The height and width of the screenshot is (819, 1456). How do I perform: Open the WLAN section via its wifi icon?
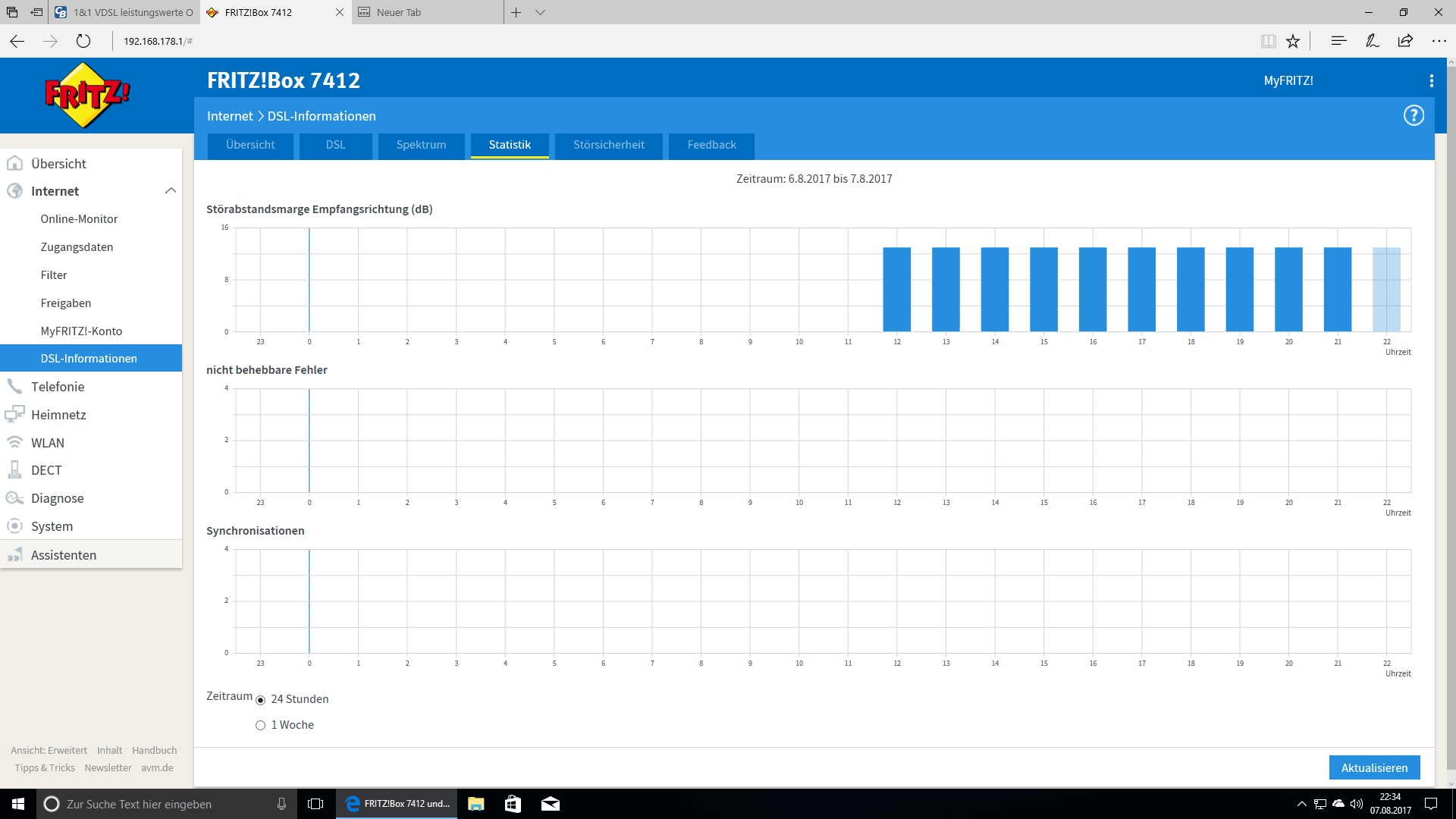tap(14, 442)
